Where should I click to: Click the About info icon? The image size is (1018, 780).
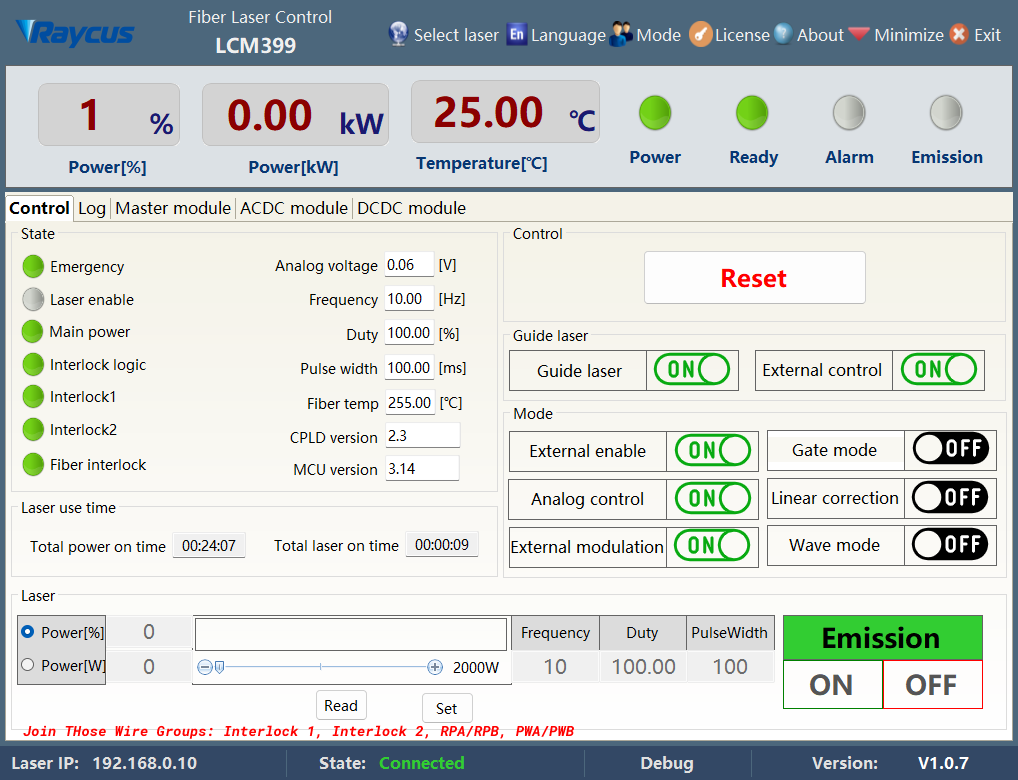(783, 34)
